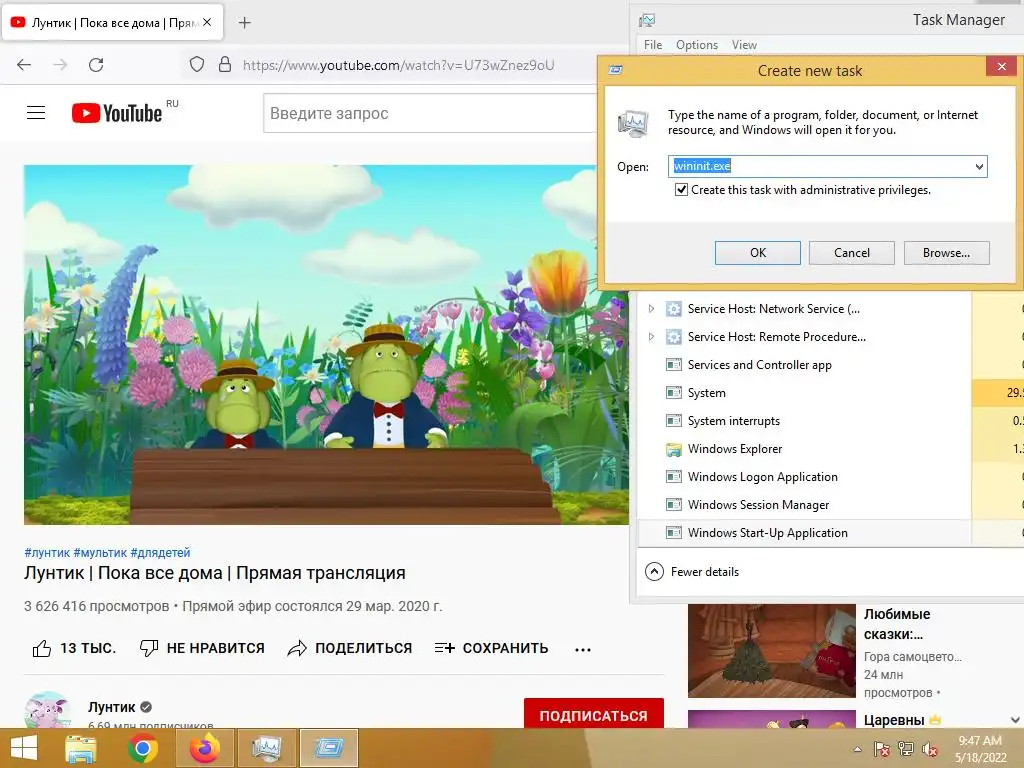
Task: Click OK in Create new task dialog
Action: (x=758, y=253)
